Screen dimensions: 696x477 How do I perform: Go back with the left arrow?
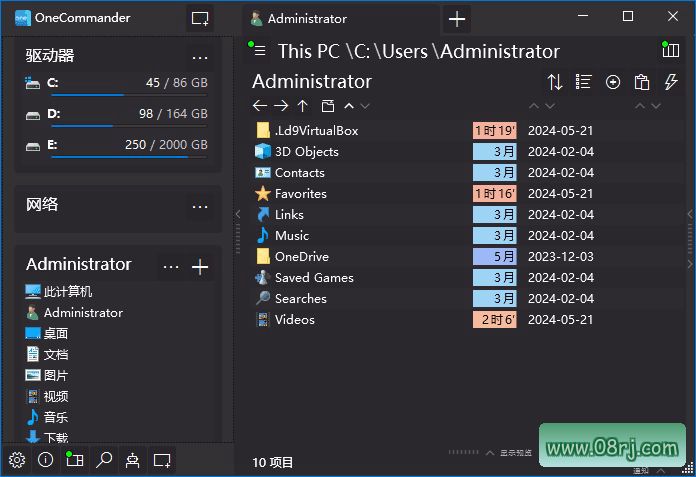pos(260,106)
